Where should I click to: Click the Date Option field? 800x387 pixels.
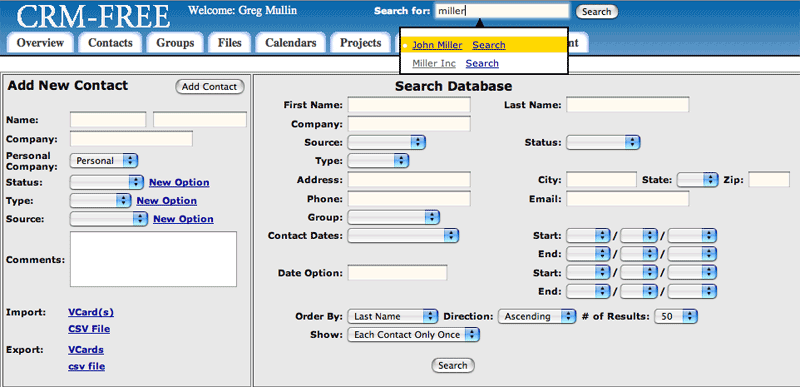coord(397,272)
